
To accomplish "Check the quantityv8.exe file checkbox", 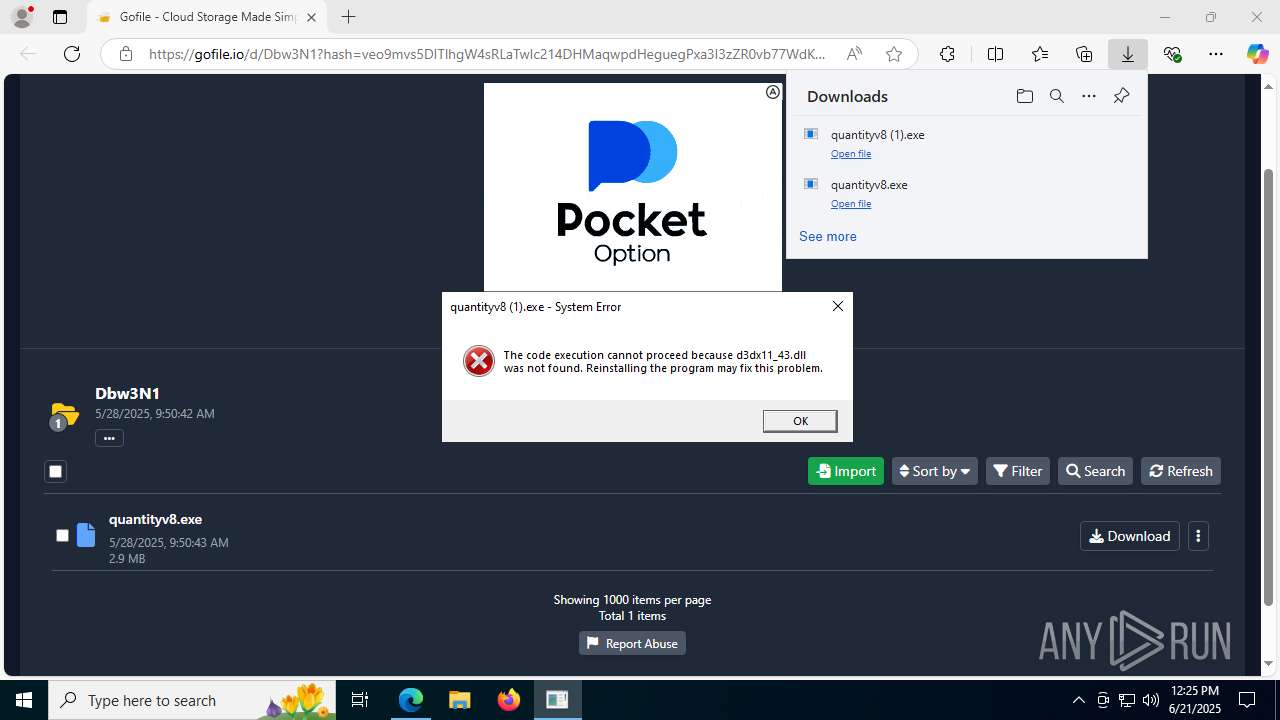I will pos(62,536).
